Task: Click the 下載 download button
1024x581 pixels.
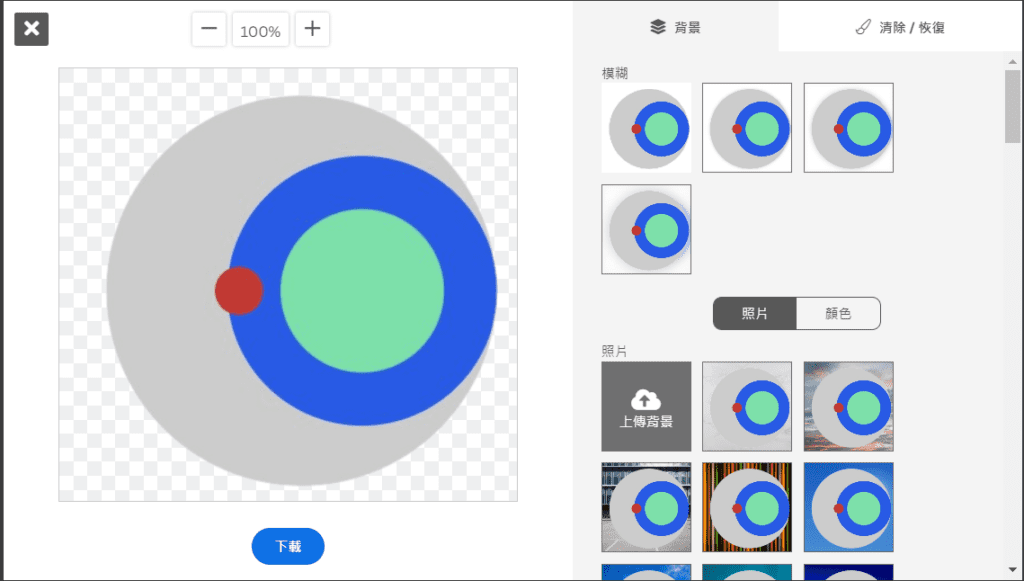Action: (288, 546)
